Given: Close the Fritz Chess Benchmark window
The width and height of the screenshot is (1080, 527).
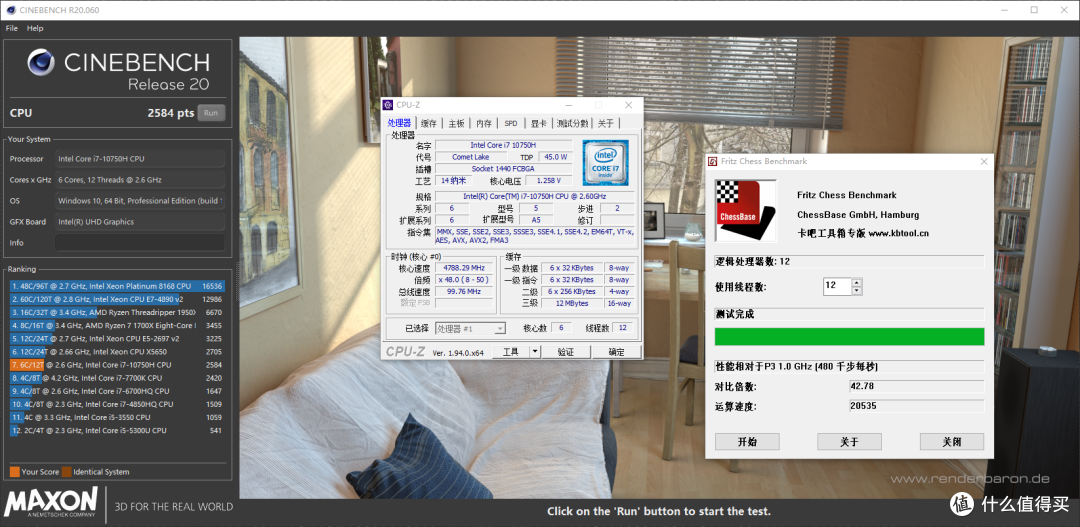Looking at the screenshot, I should (x=984, y=161).
